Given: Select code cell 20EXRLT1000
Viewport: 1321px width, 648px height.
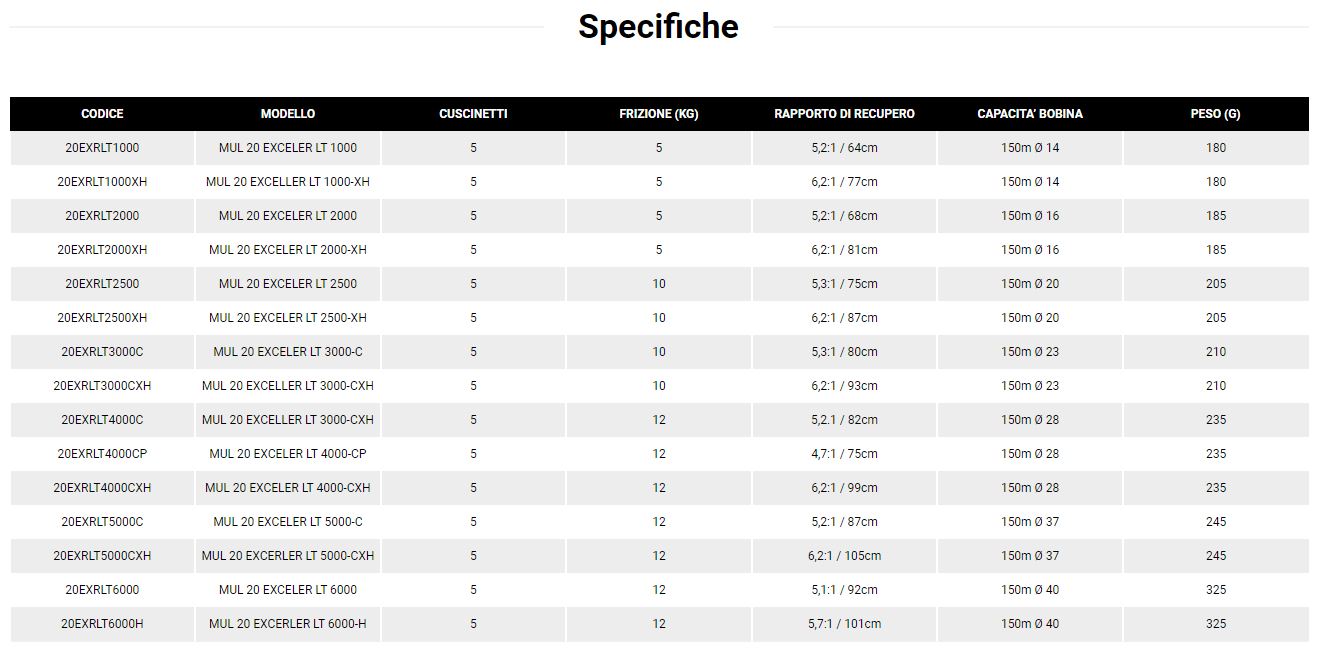Looking at the screenshot, I should tap(102, 148).
